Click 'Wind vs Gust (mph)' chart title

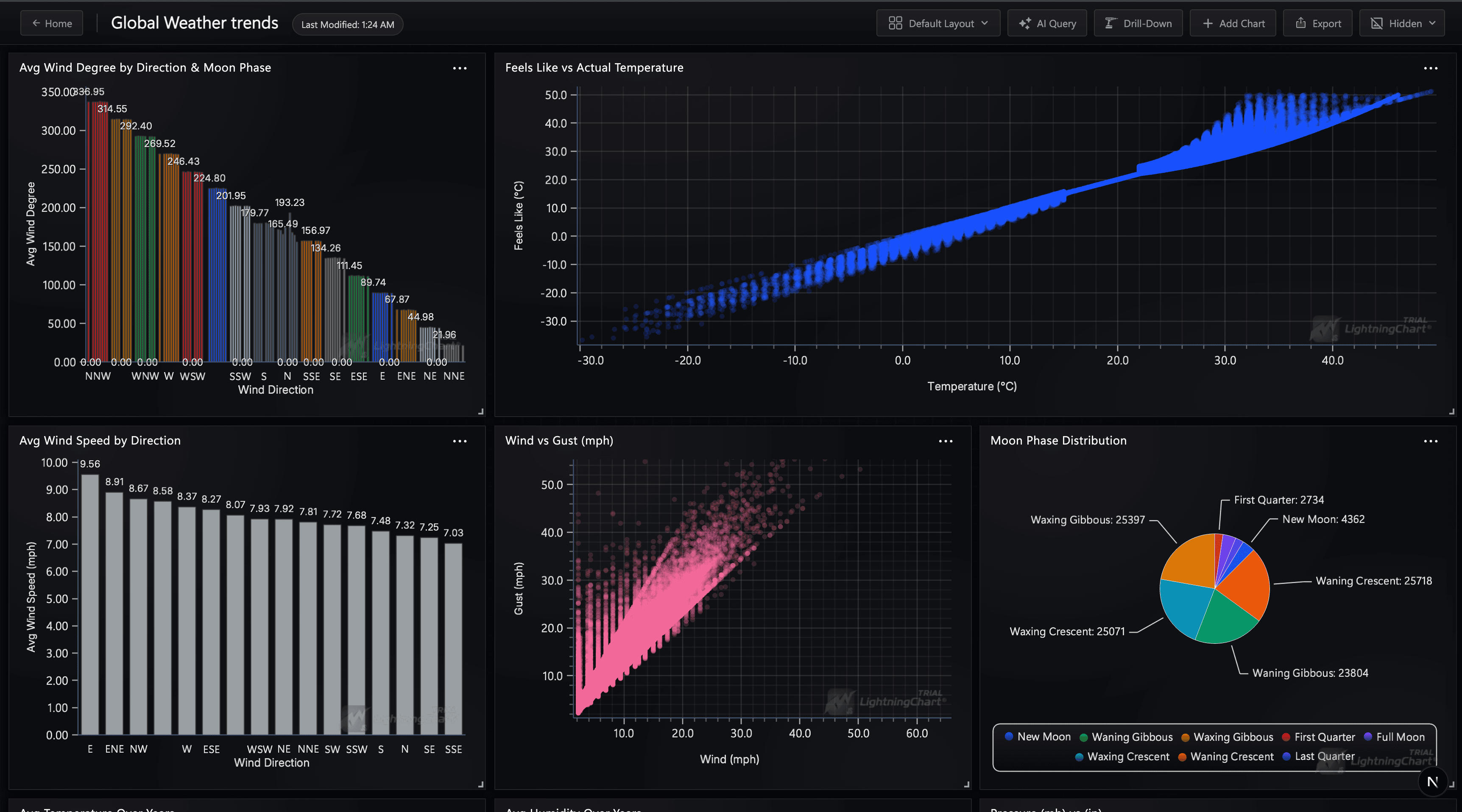tap(559, 440)
